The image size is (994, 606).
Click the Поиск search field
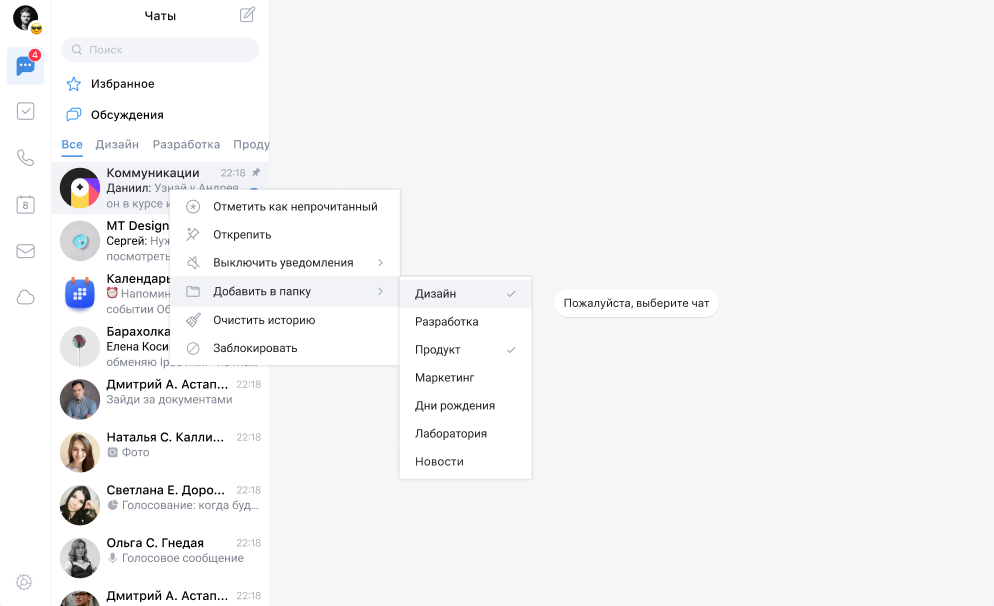[160, 49]
